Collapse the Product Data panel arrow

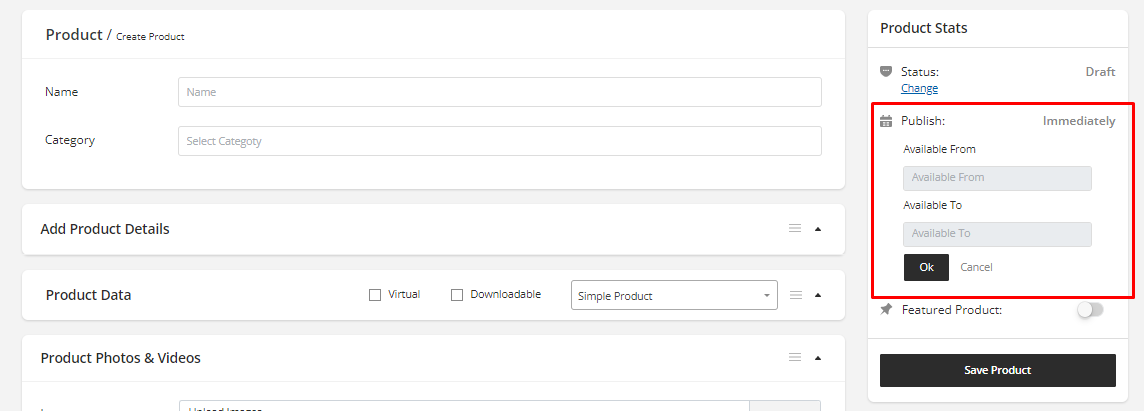818,295
